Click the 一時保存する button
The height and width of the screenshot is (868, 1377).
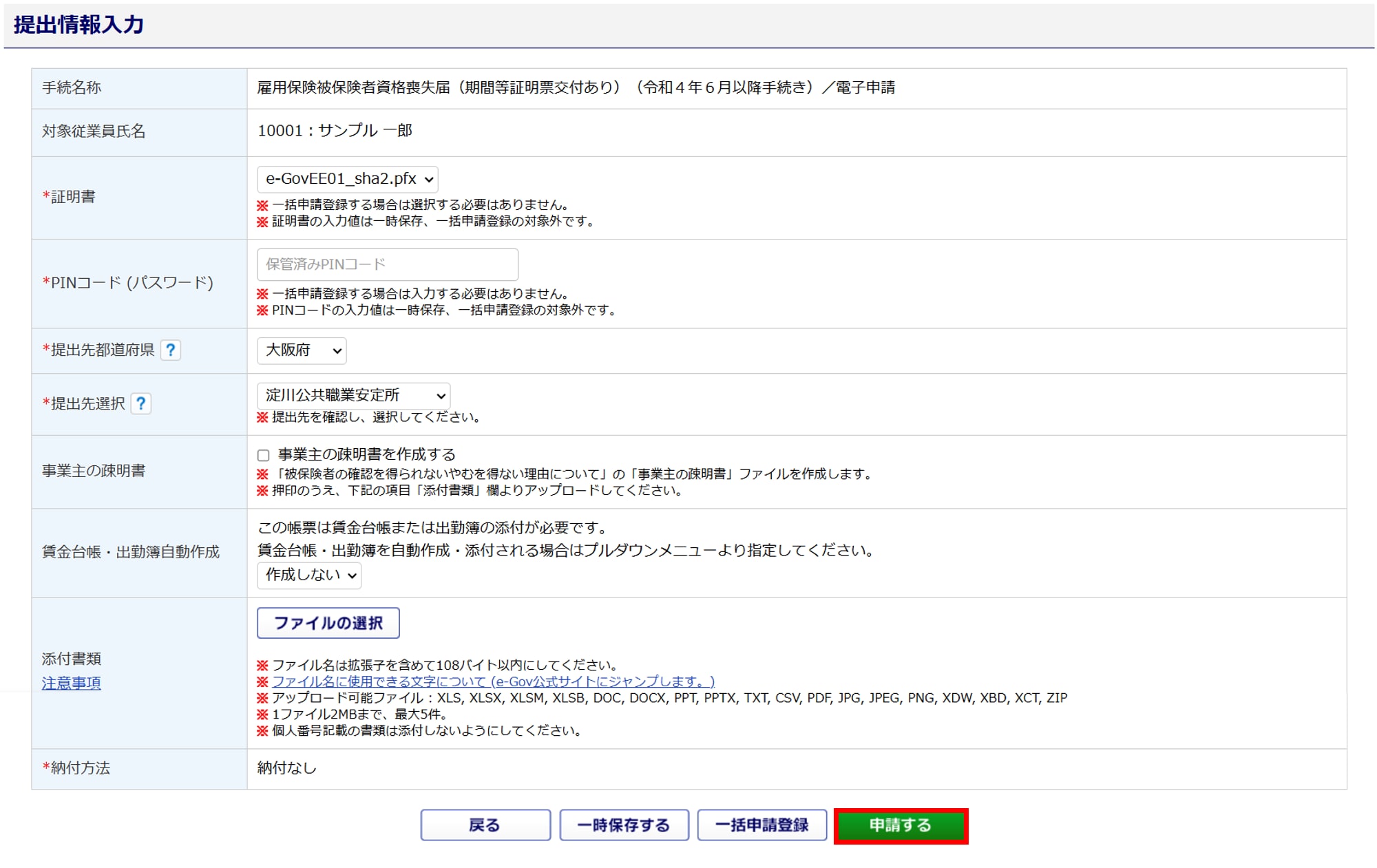point(624,825)
